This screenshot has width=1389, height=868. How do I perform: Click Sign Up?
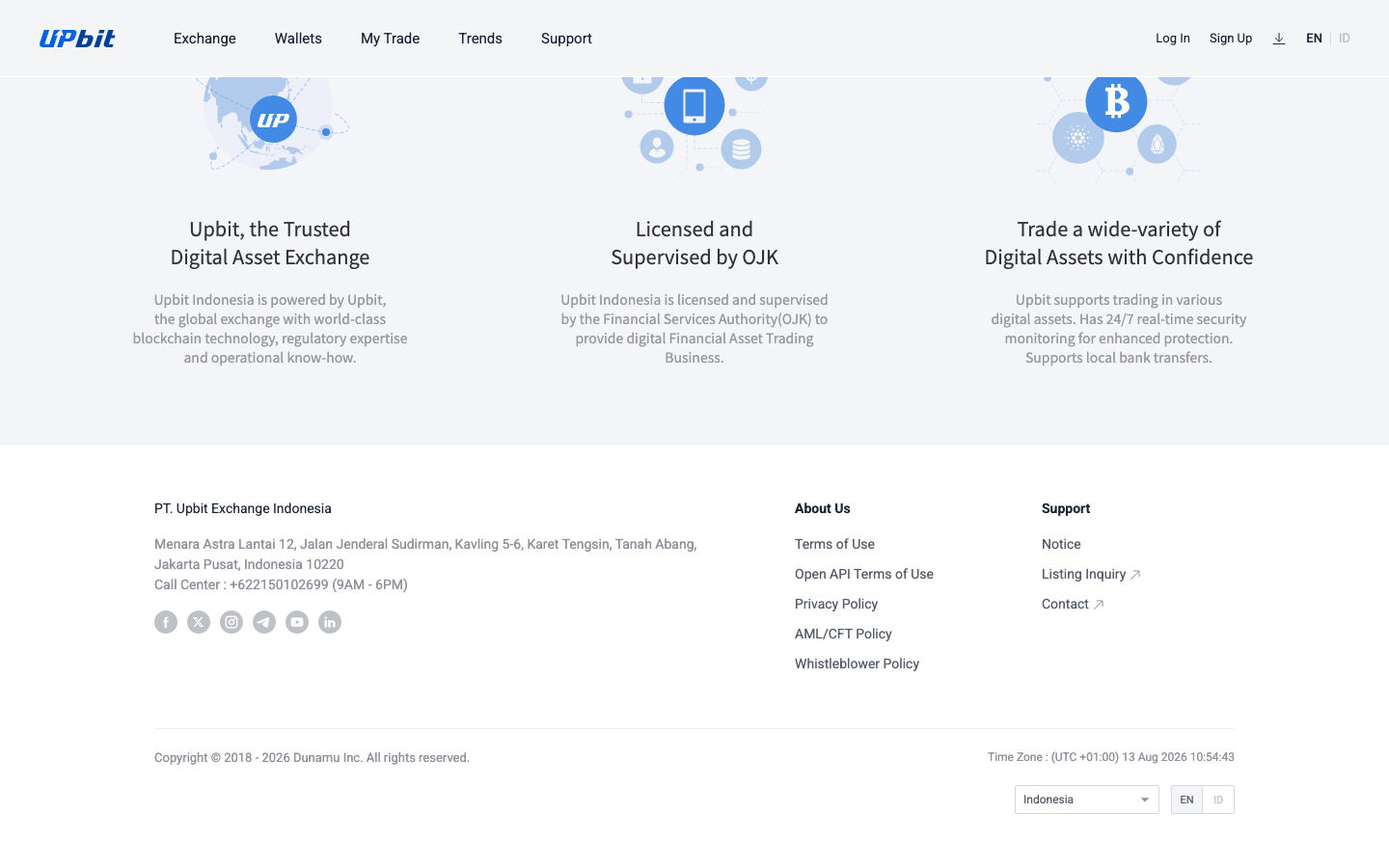[x=1231, y=39]
